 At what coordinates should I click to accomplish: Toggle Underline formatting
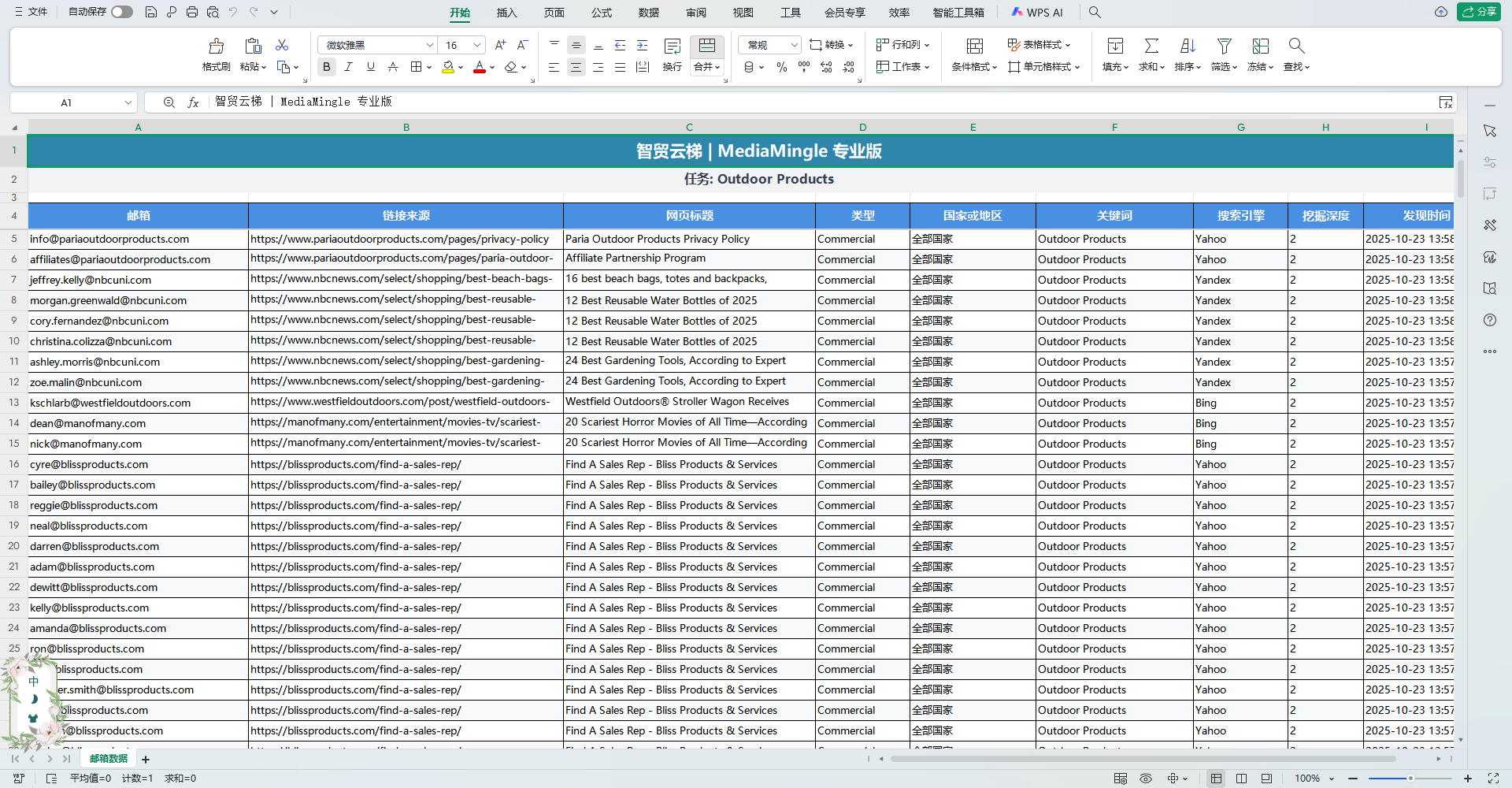371,67
